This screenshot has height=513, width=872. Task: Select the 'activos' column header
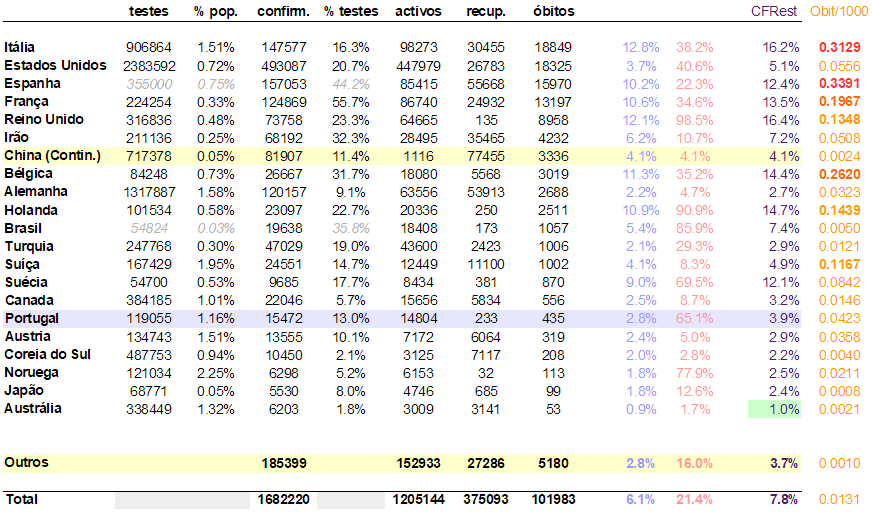(418, 11)
